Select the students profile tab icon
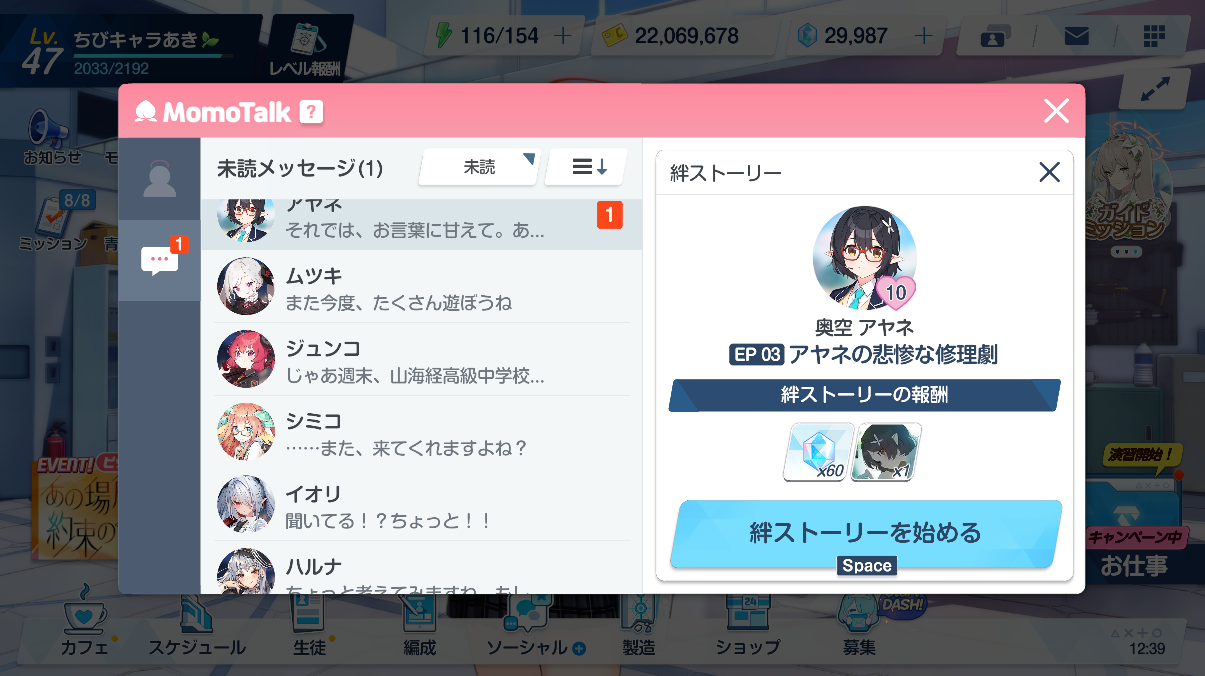 click(x=159, y=179)
